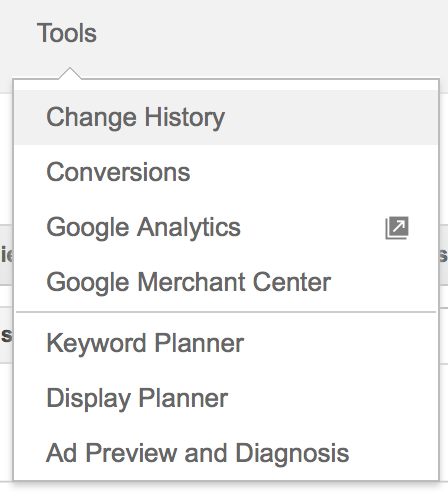Open the Tools menu header
Viewport: 448px width, 500px height.
[x=67, y=33]
